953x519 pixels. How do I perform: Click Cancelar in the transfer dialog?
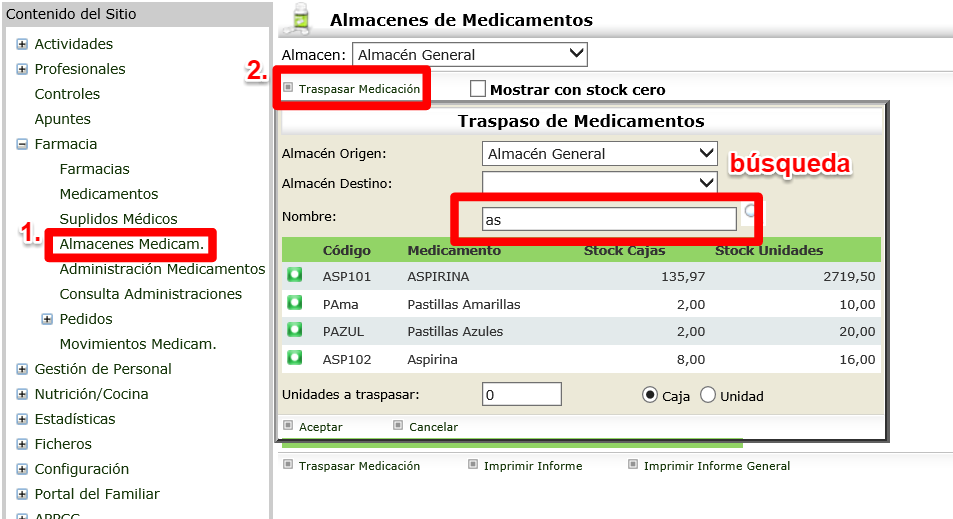pyautogui.click(x=433, y=427)
